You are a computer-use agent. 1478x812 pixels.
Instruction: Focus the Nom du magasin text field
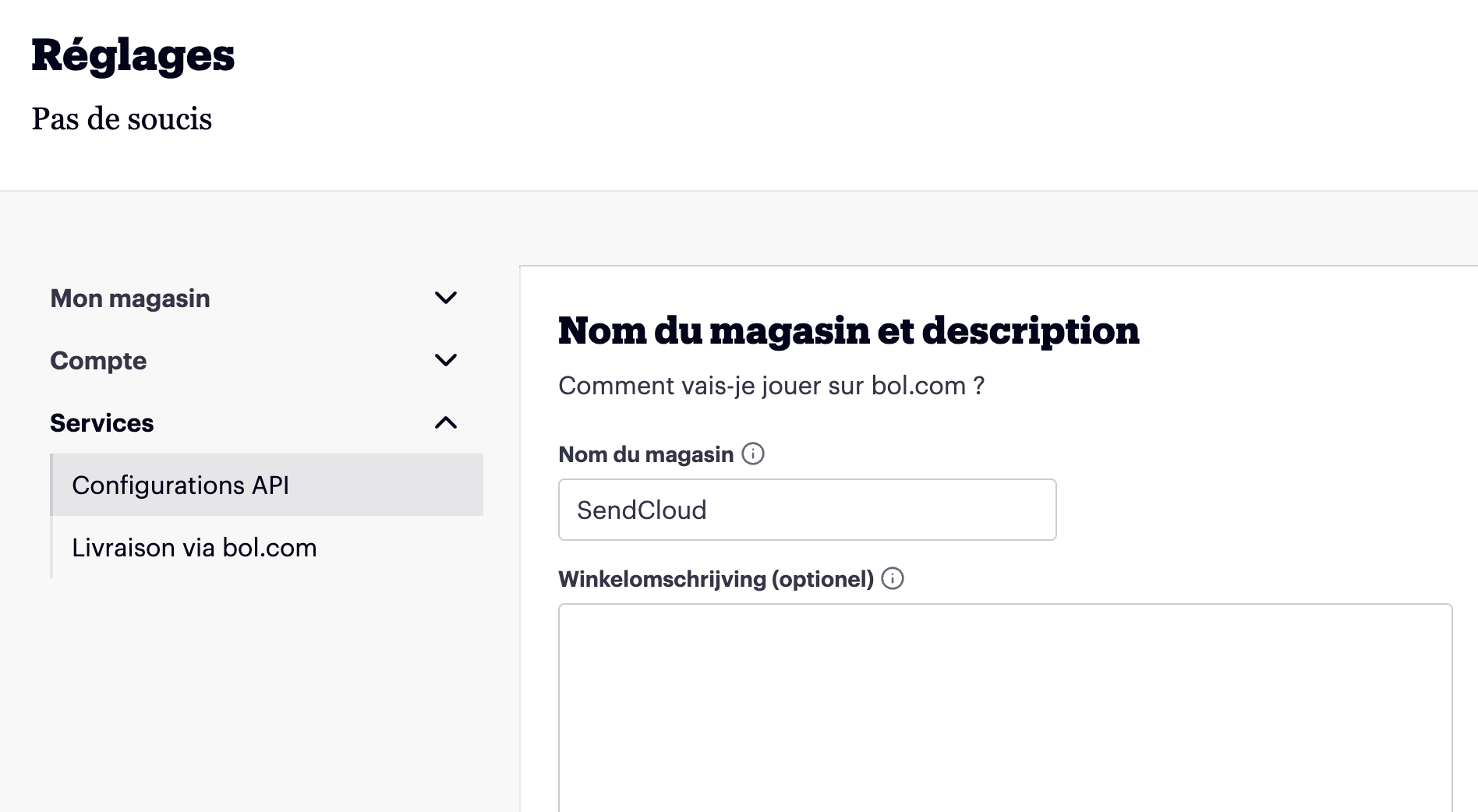pyautogui.click(x=808, y=510)
